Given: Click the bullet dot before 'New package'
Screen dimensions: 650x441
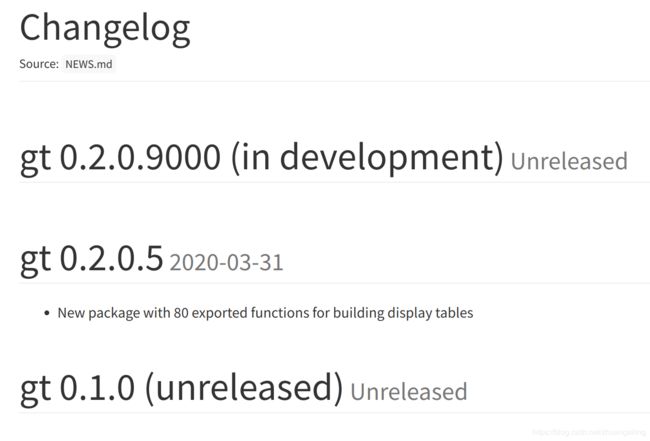Looking at the screenshot, I should 47,313.
